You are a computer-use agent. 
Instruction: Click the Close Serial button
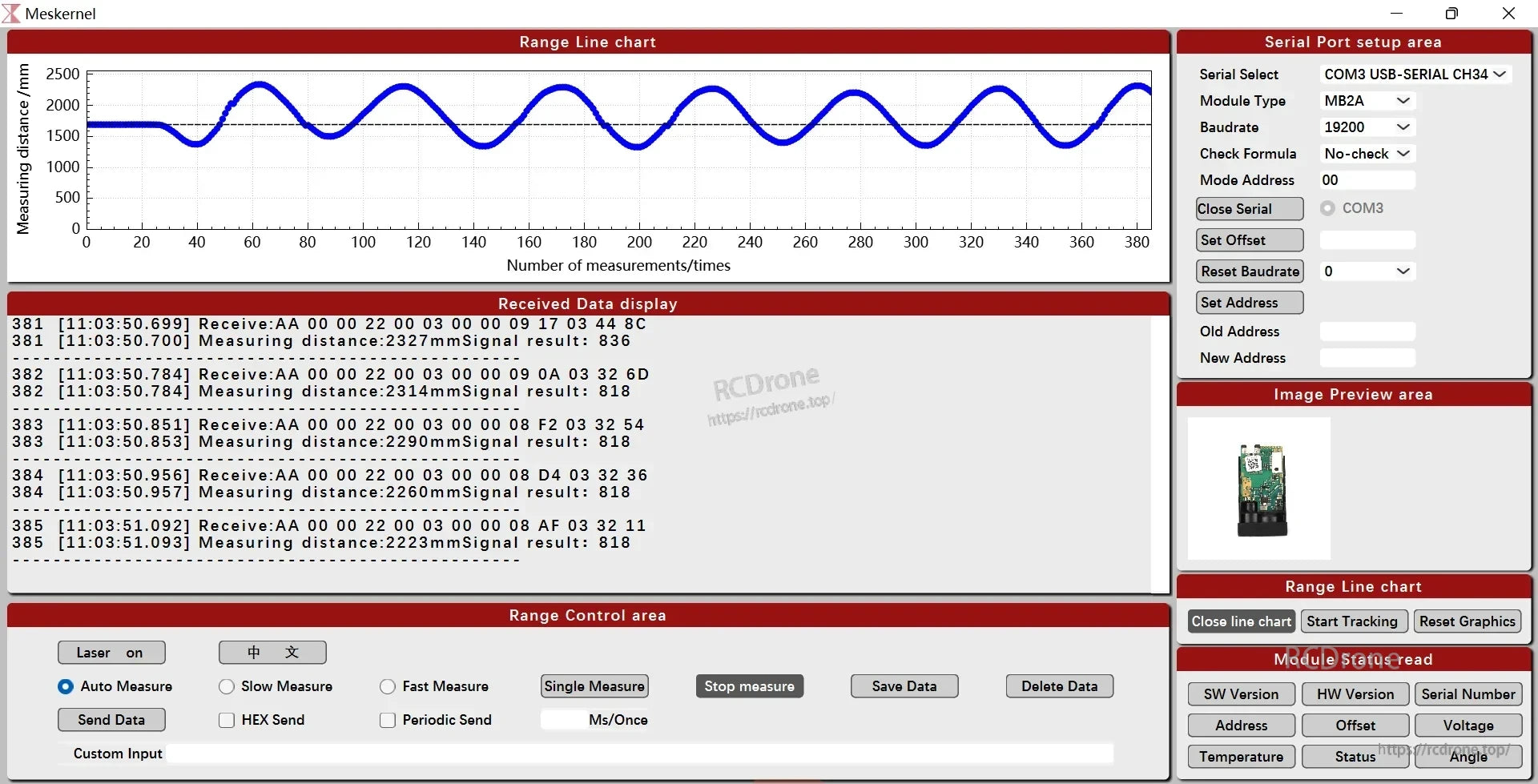[x=1248, y=208]
